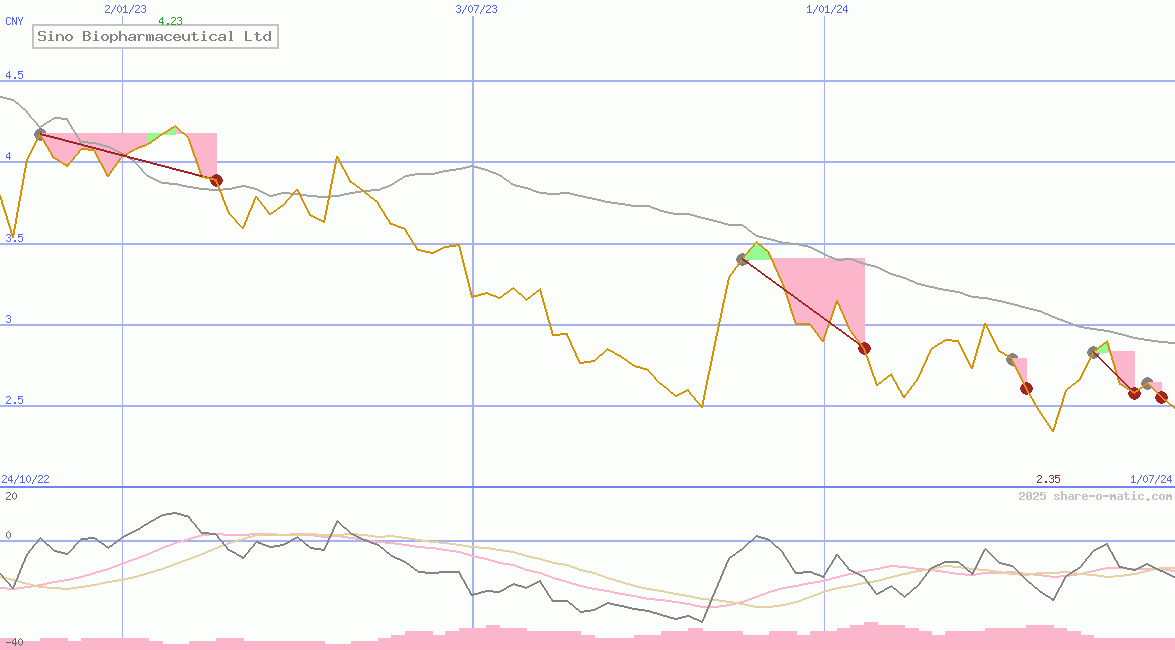Click the rightmost red exit marker

[1161, 397]
